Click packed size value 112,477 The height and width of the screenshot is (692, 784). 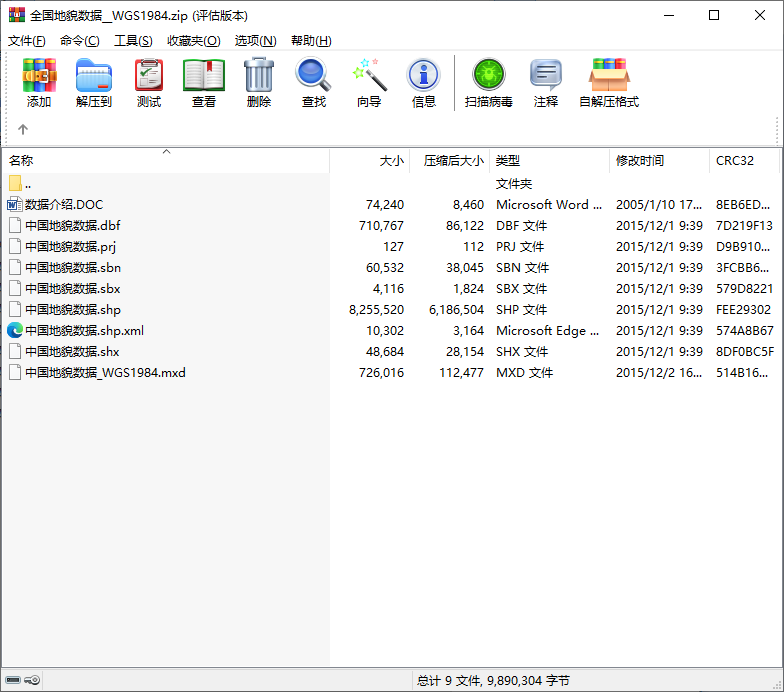462,372
